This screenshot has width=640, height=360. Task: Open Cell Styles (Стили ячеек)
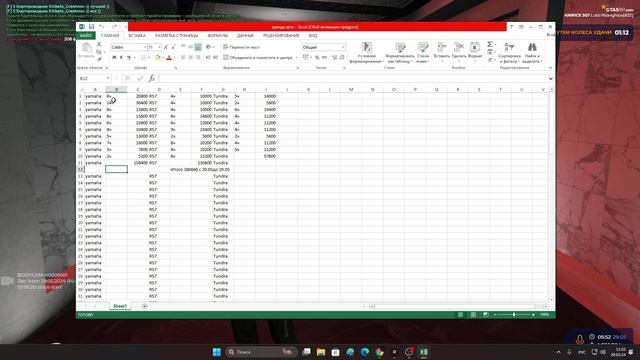coord(423,52)
